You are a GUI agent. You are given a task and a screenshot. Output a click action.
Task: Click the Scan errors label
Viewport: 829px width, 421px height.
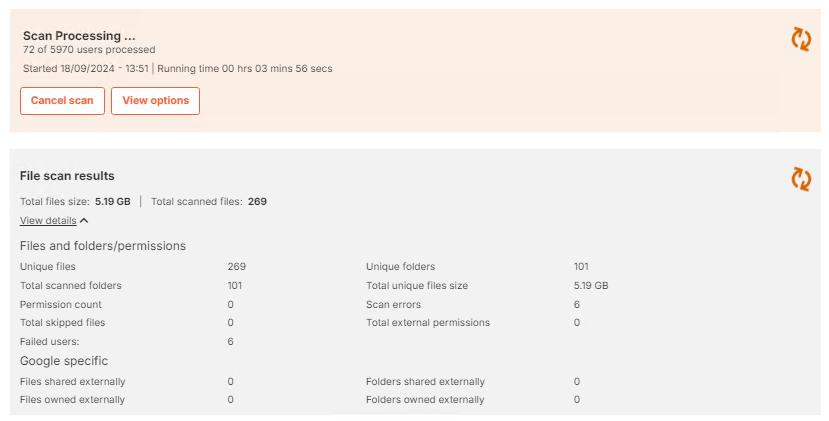click(x=393, y=304)
